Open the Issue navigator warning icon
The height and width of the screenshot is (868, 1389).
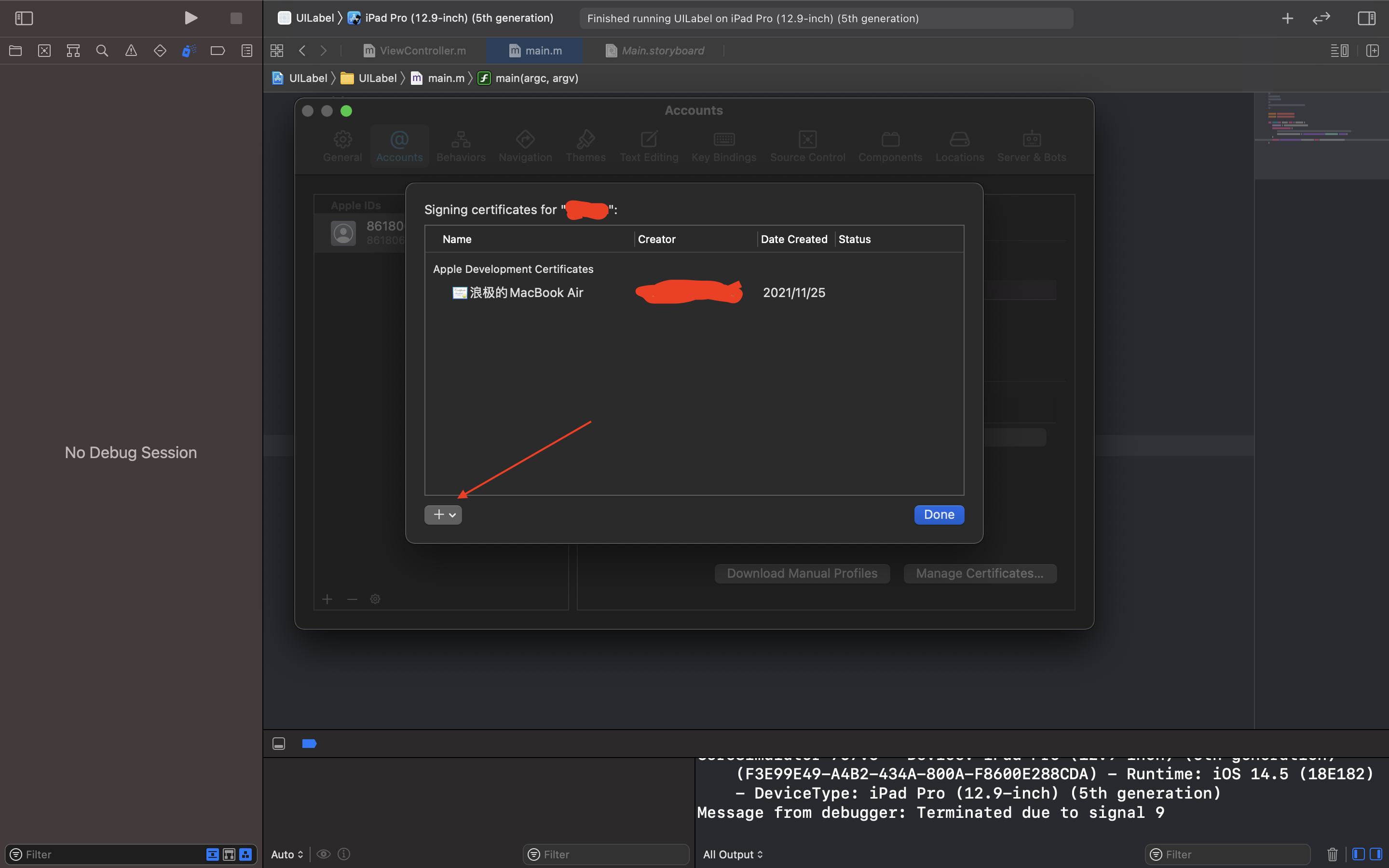131,51
